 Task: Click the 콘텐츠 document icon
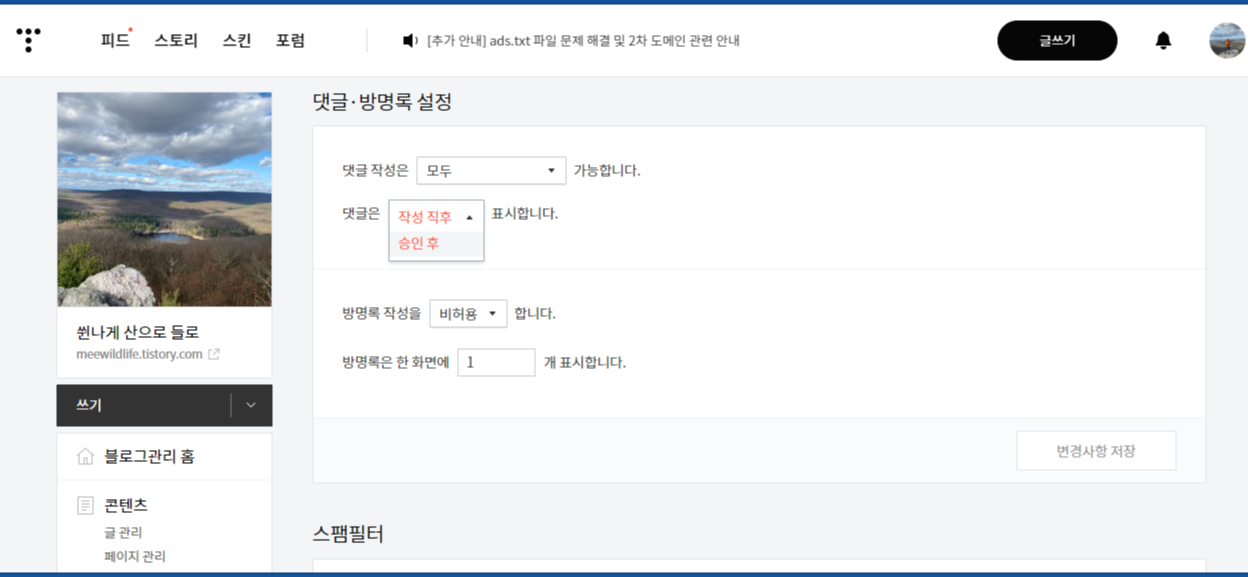(x=86, y=505)
